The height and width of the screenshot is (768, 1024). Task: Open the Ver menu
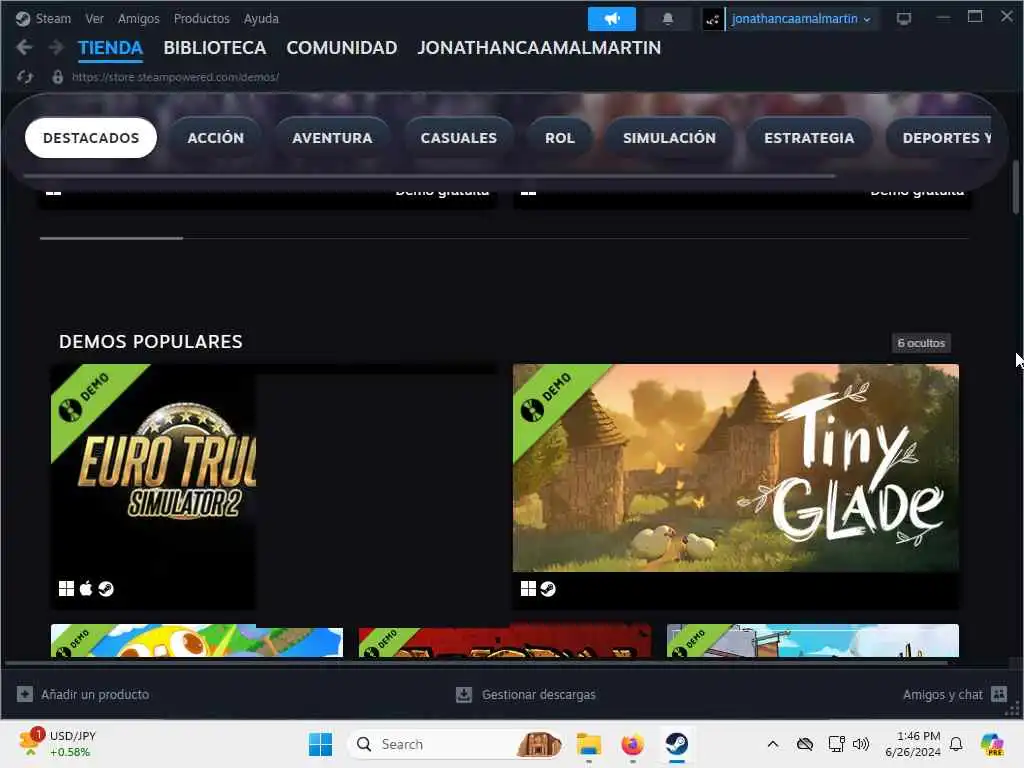point(95,18)
